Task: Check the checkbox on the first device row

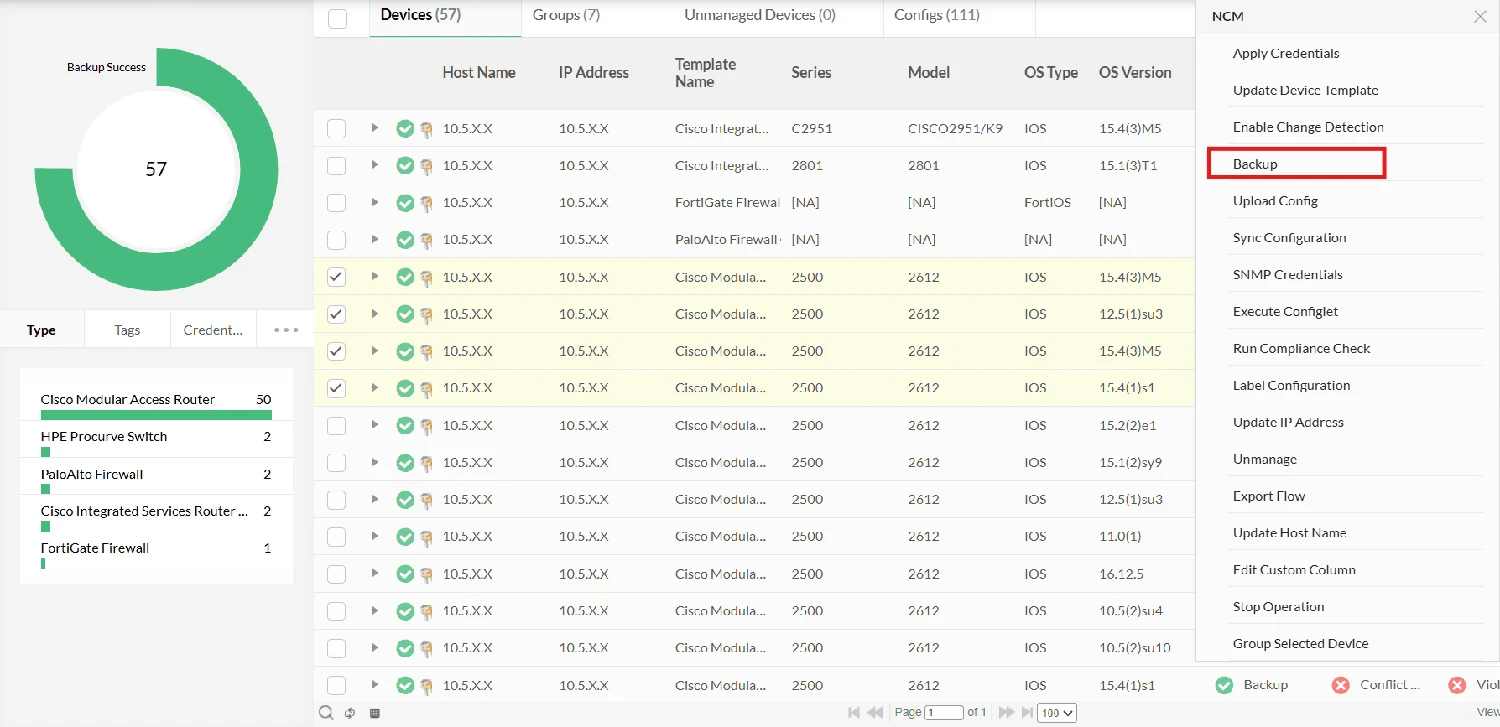Action: 336,128
